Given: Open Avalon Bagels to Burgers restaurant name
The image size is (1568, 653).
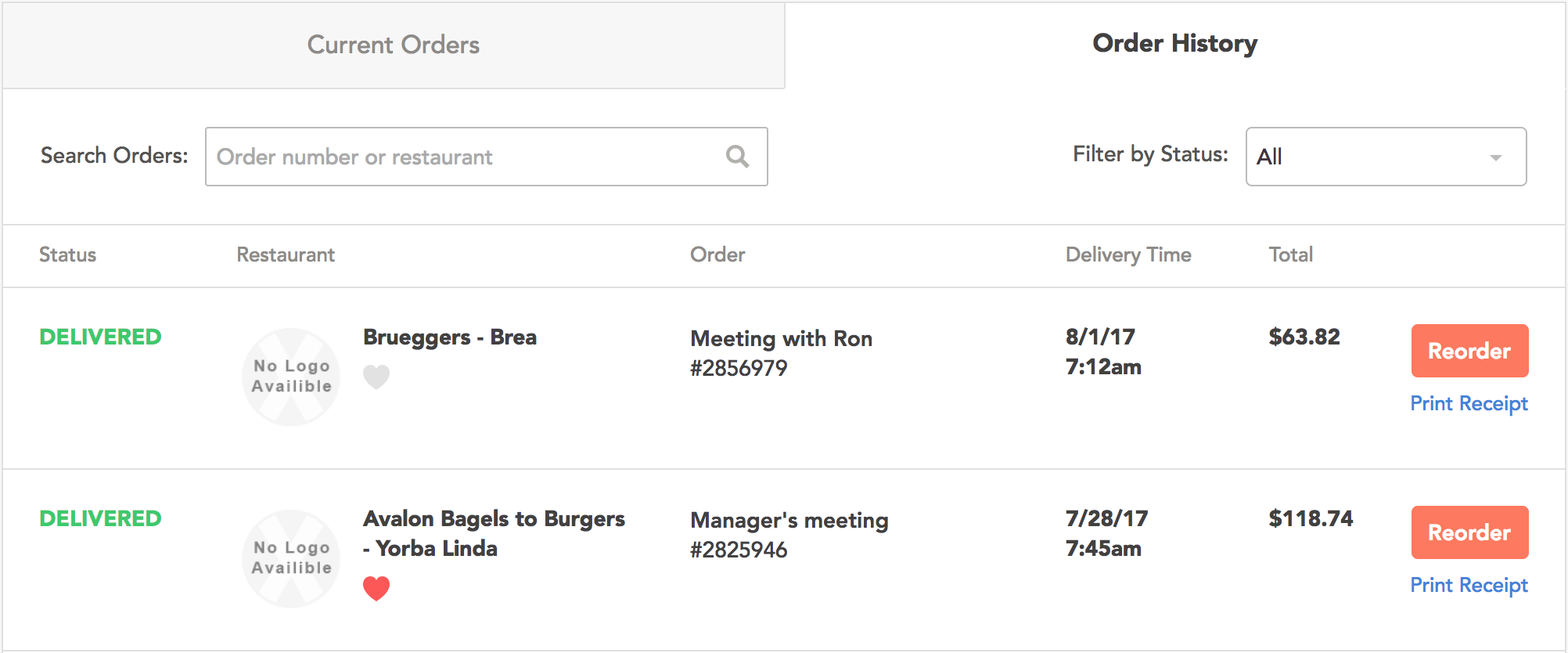Looking at the screenshot, I should click(494, 533).
